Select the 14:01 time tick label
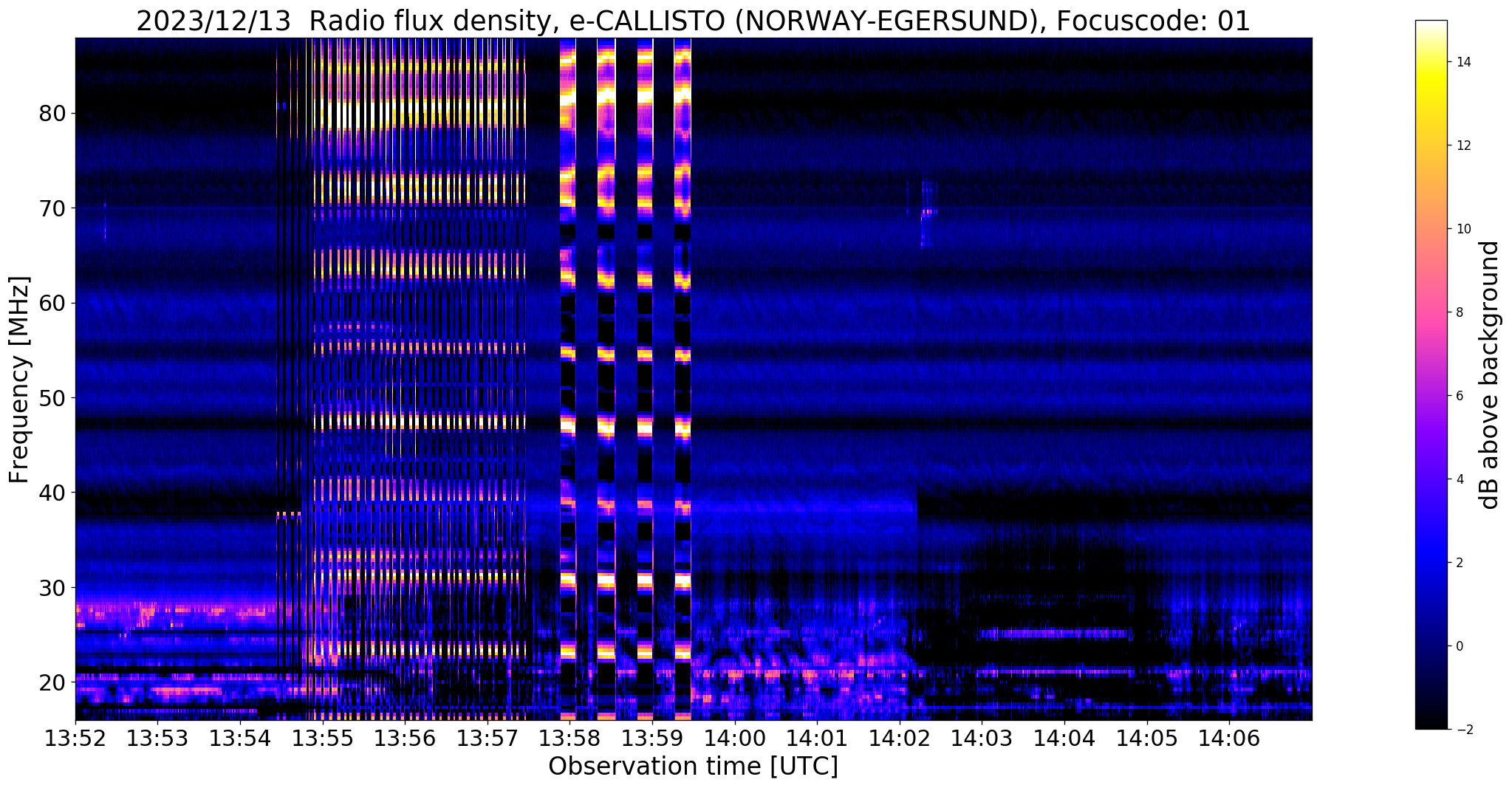 817,739
